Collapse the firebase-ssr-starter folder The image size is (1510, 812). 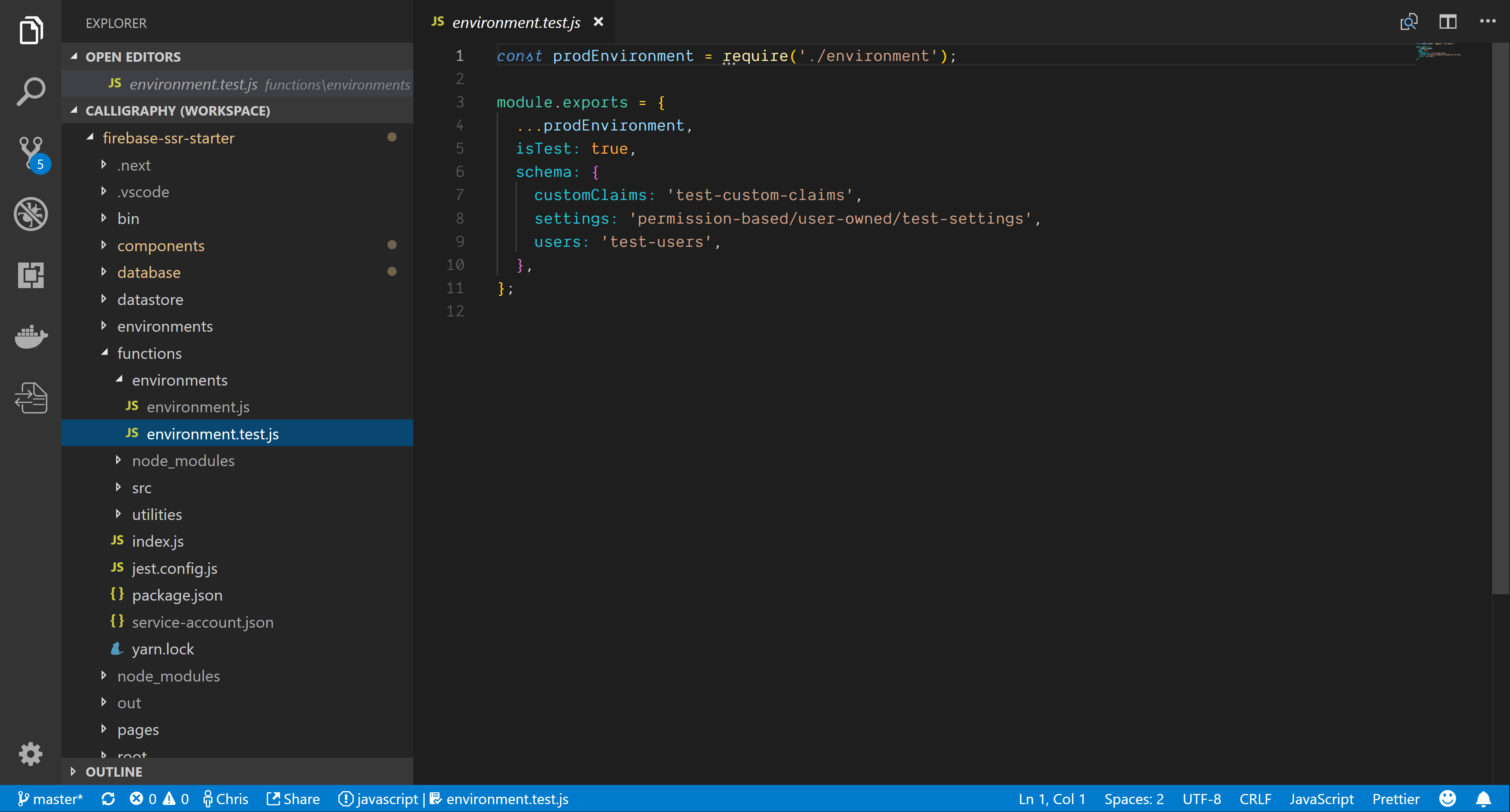coord(237,138)
